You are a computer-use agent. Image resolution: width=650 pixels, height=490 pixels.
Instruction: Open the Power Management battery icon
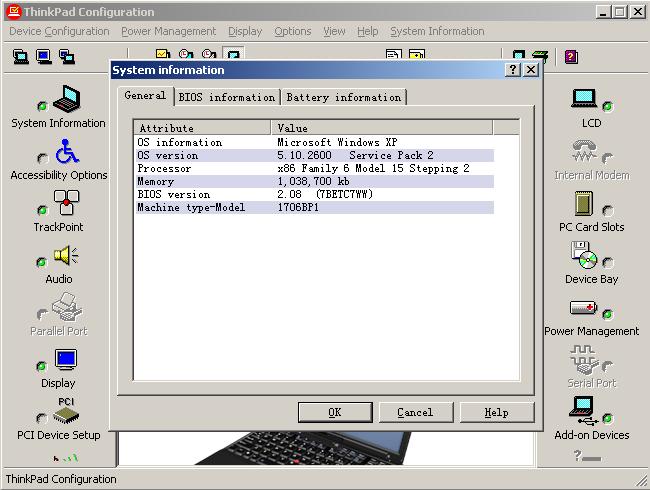pos(583,308)
